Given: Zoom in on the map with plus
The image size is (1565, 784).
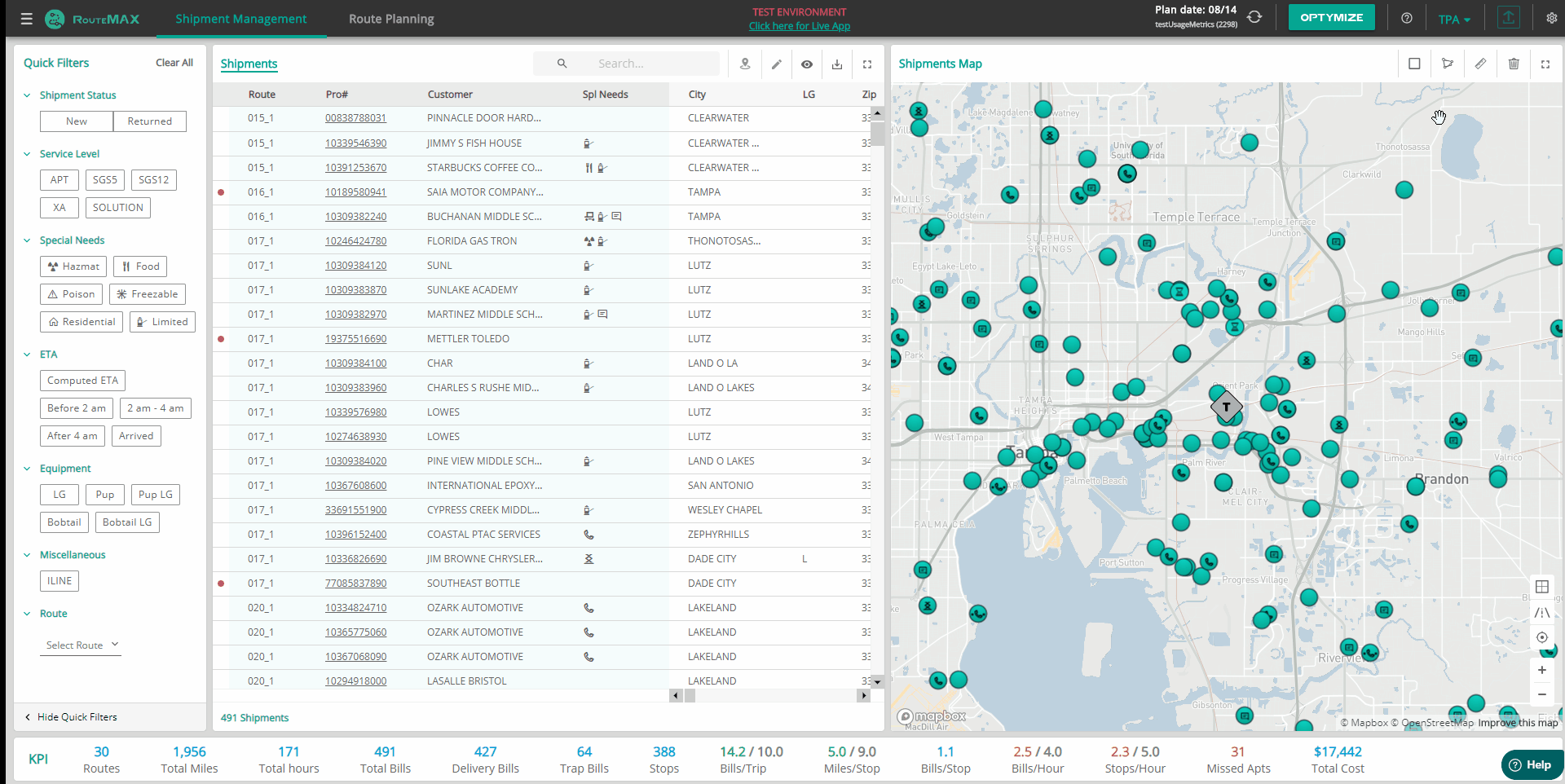Looking at the screenshot, I should [1541, 670].
